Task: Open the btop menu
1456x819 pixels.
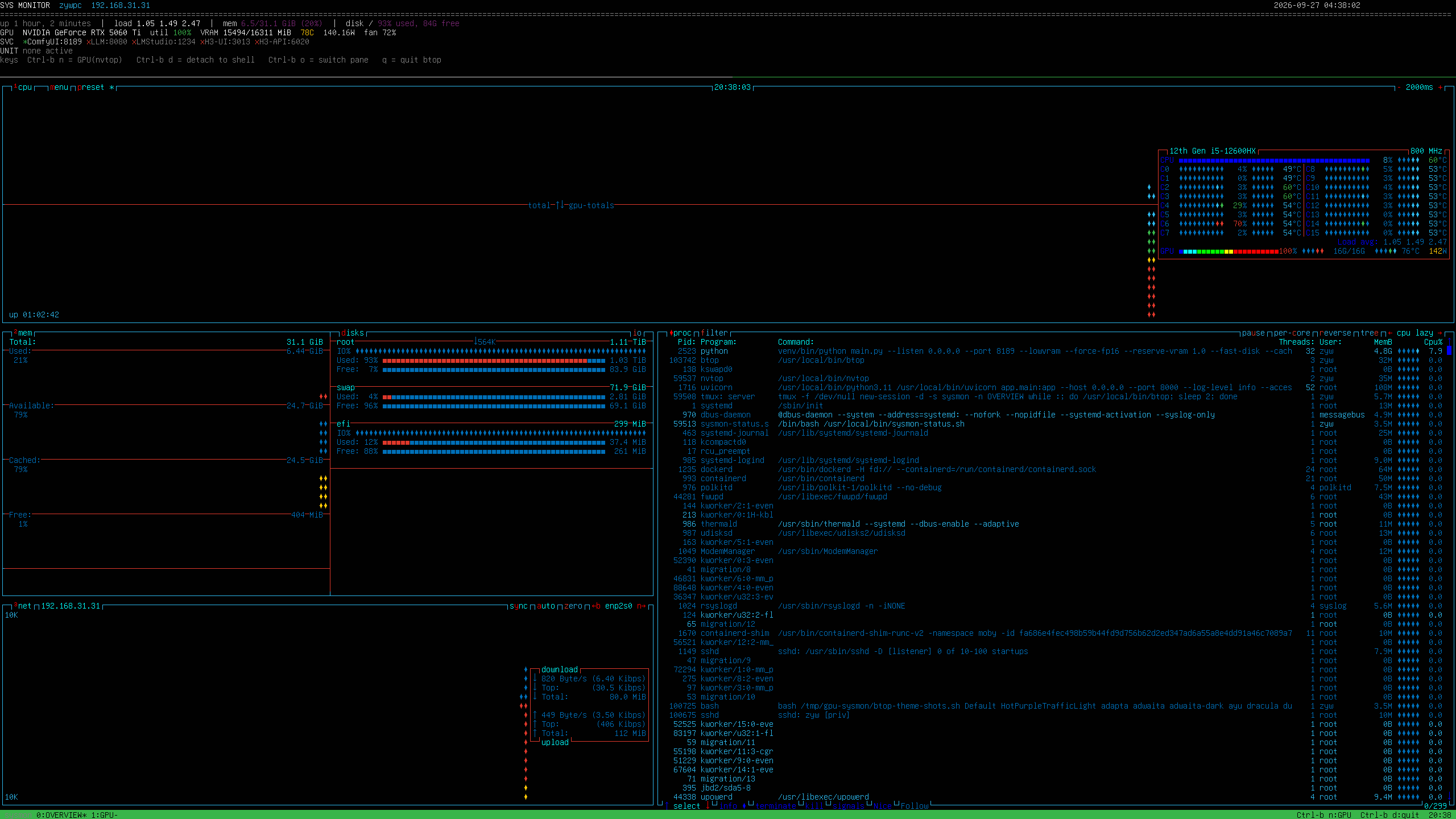Action: click(x=59, y=87)
